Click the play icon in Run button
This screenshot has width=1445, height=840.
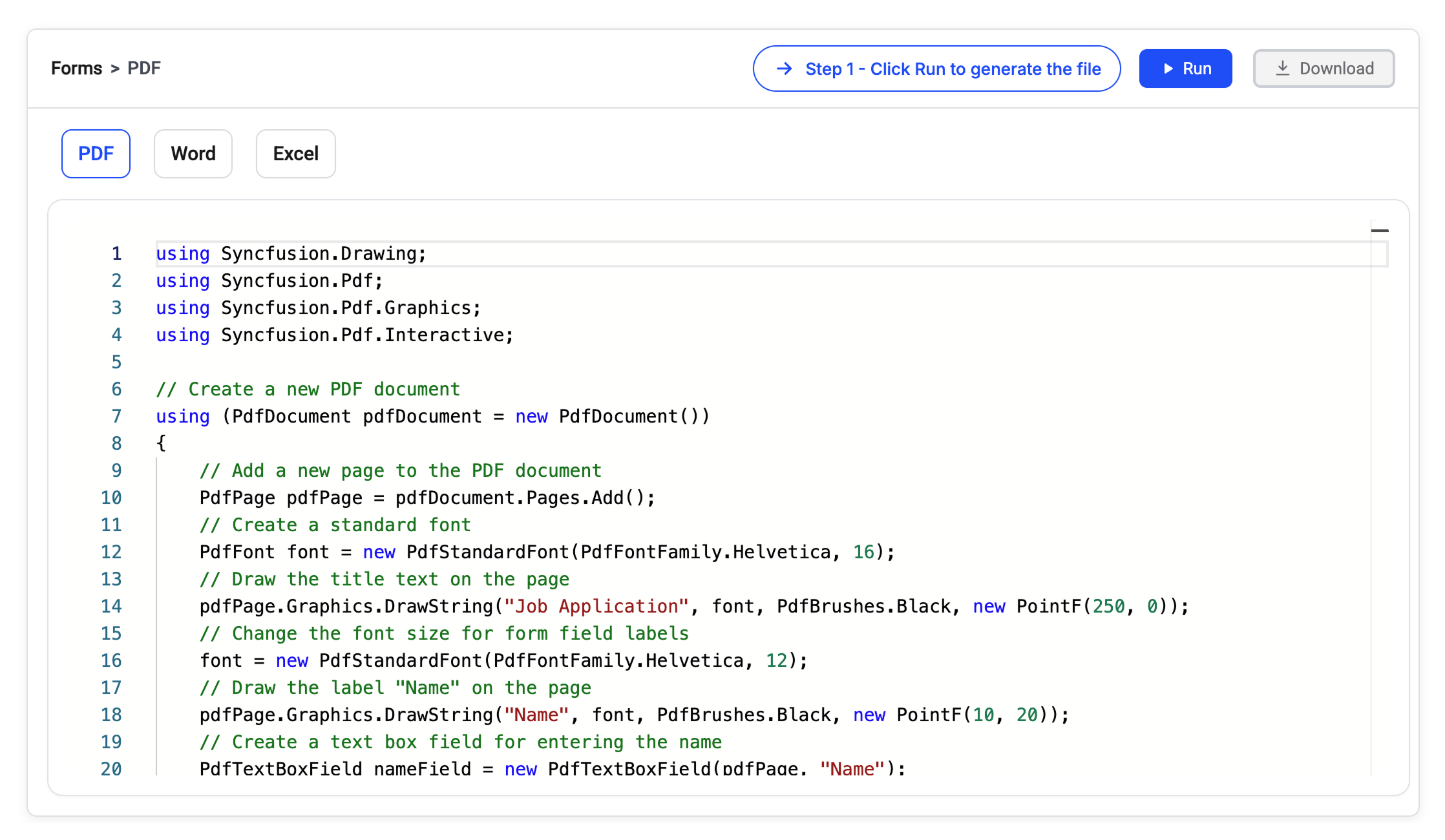pos(1168,68)
